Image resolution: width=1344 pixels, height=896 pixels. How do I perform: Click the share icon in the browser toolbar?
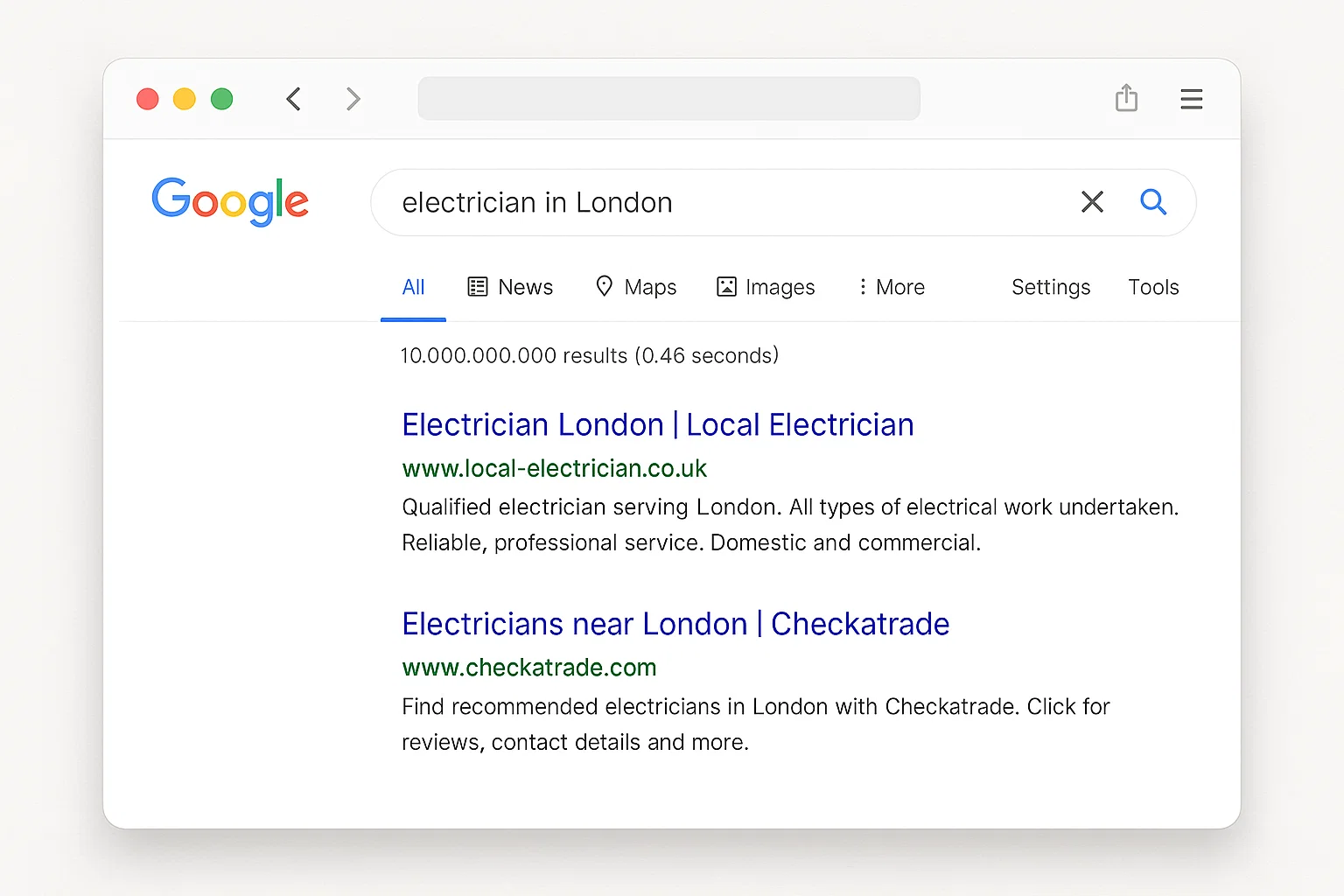1126,98
